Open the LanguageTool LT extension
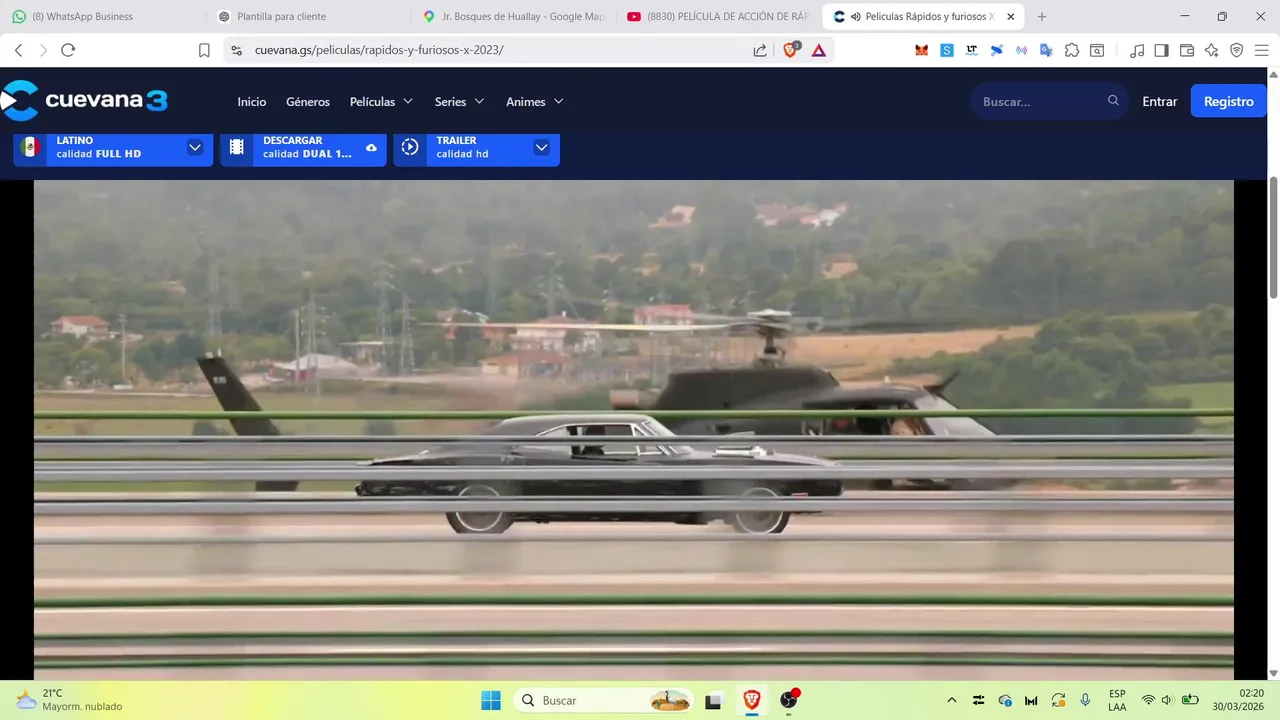 [x=972, y=50]
